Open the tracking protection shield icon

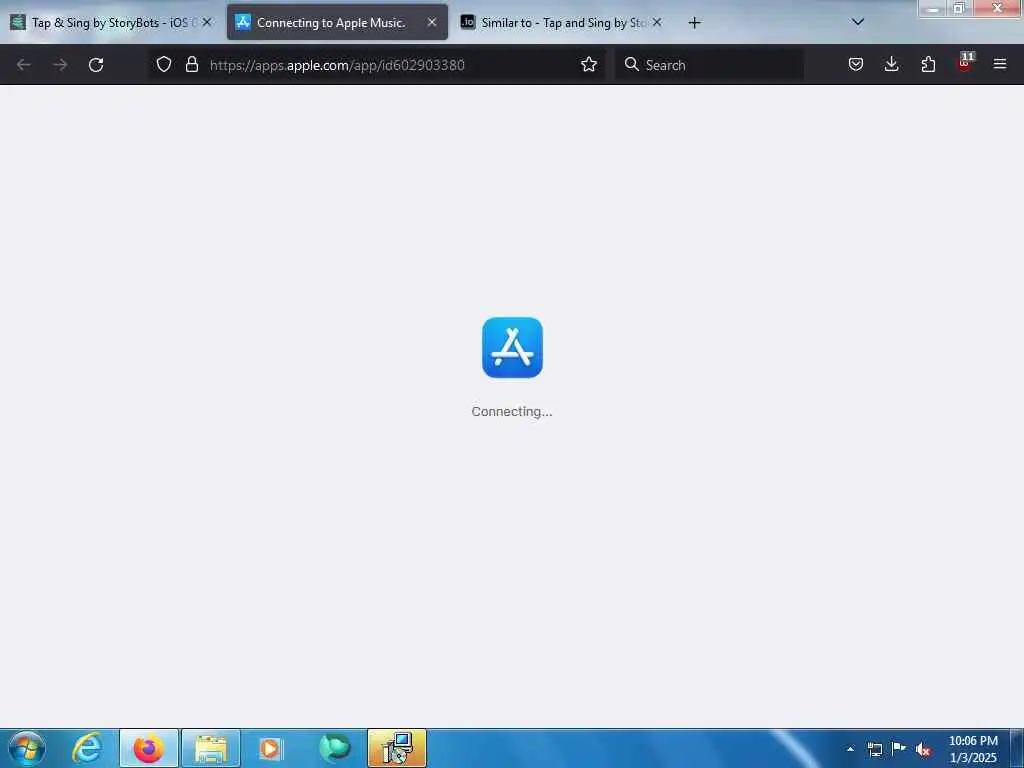[x=164, y=64]
